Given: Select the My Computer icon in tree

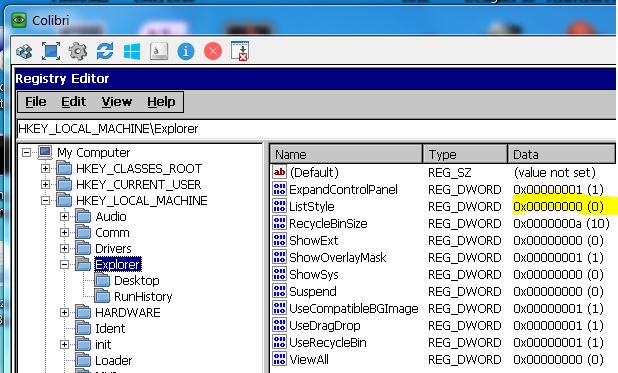Looking at the screenshot, I should point(45,153).
